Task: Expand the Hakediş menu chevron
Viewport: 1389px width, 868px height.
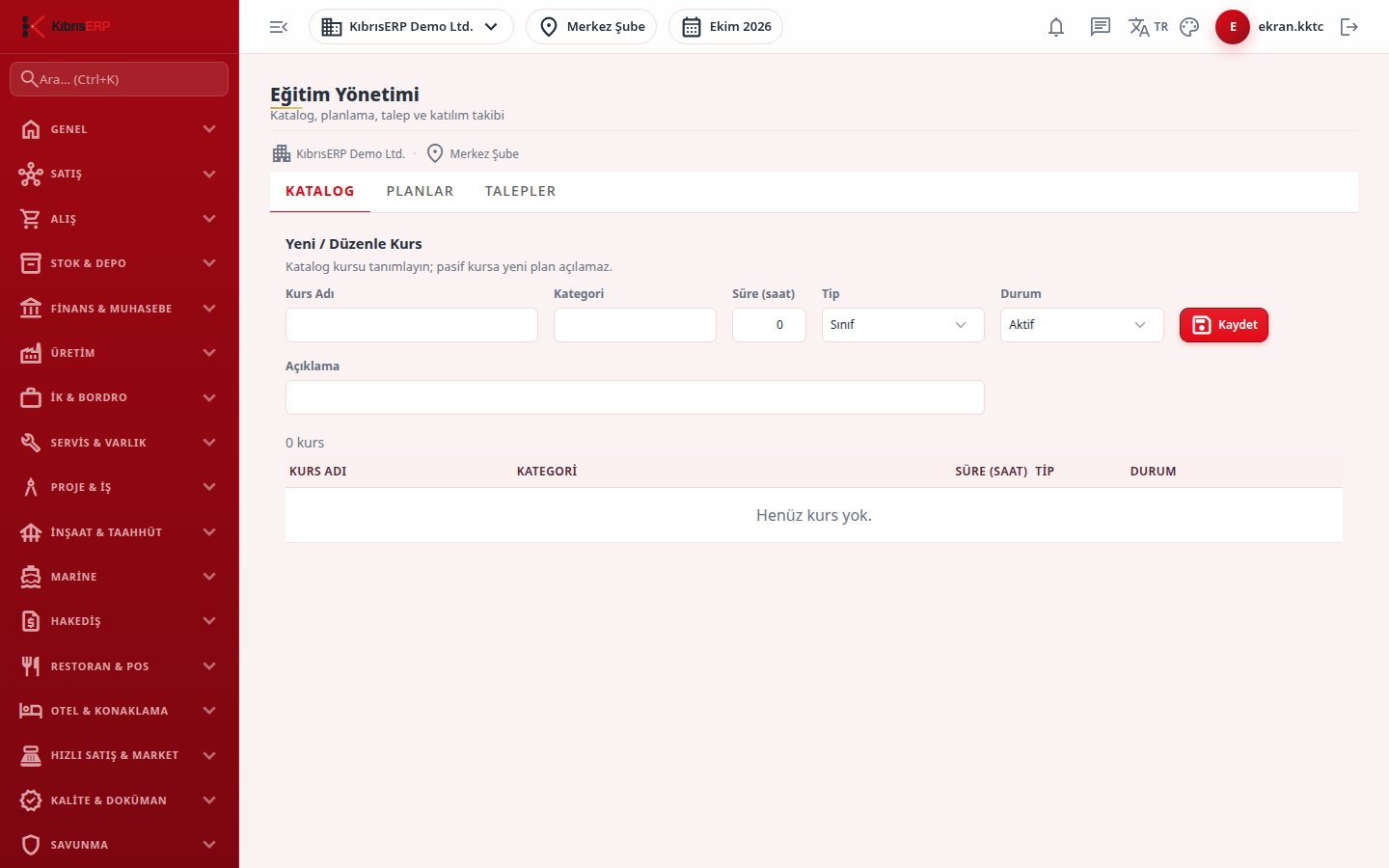Action: tap(209, 621)
